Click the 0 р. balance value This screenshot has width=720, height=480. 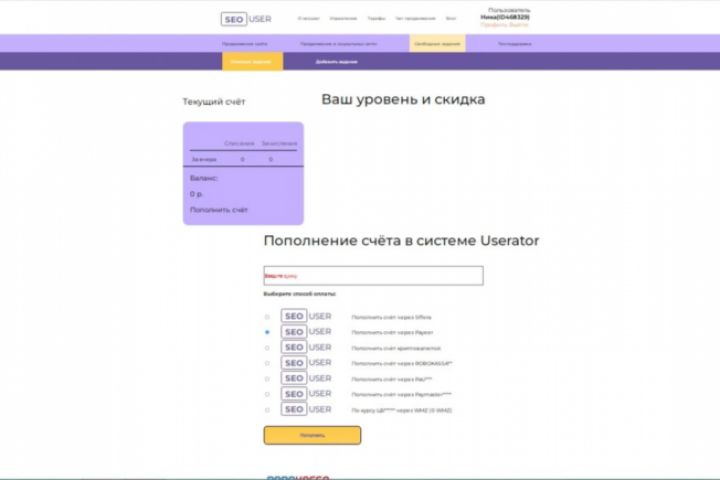[196, 194]
